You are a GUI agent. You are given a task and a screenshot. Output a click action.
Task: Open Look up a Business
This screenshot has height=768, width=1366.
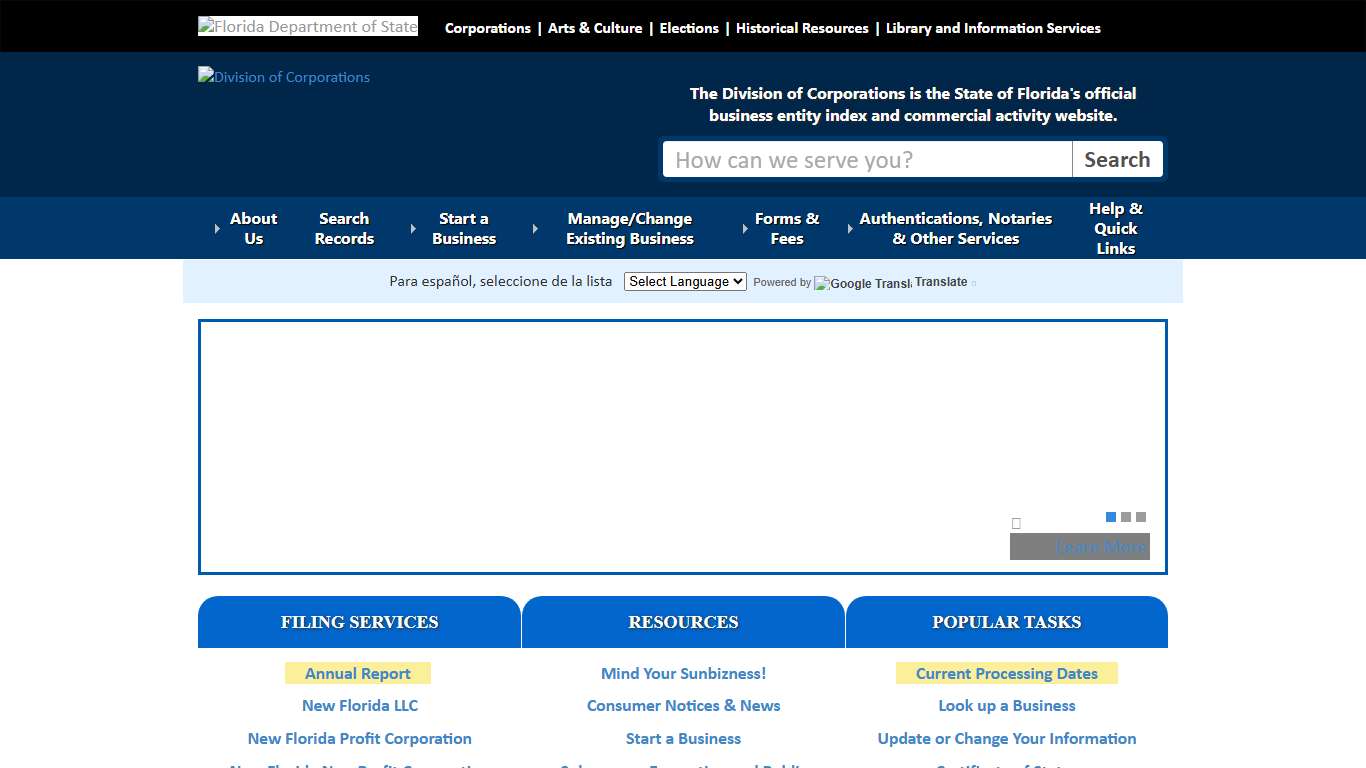coord(1007,705)
